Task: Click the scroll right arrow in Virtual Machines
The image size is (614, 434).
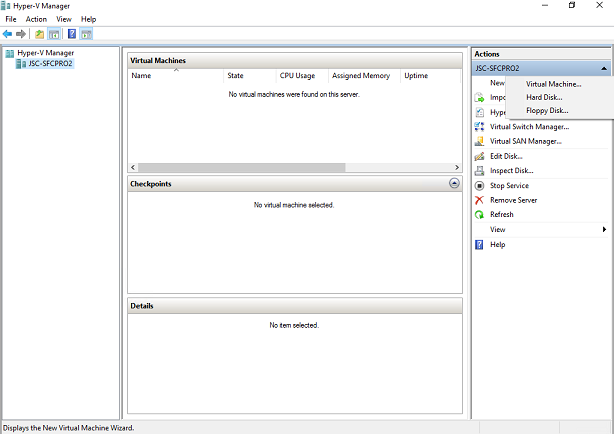Action: (457, 168)
